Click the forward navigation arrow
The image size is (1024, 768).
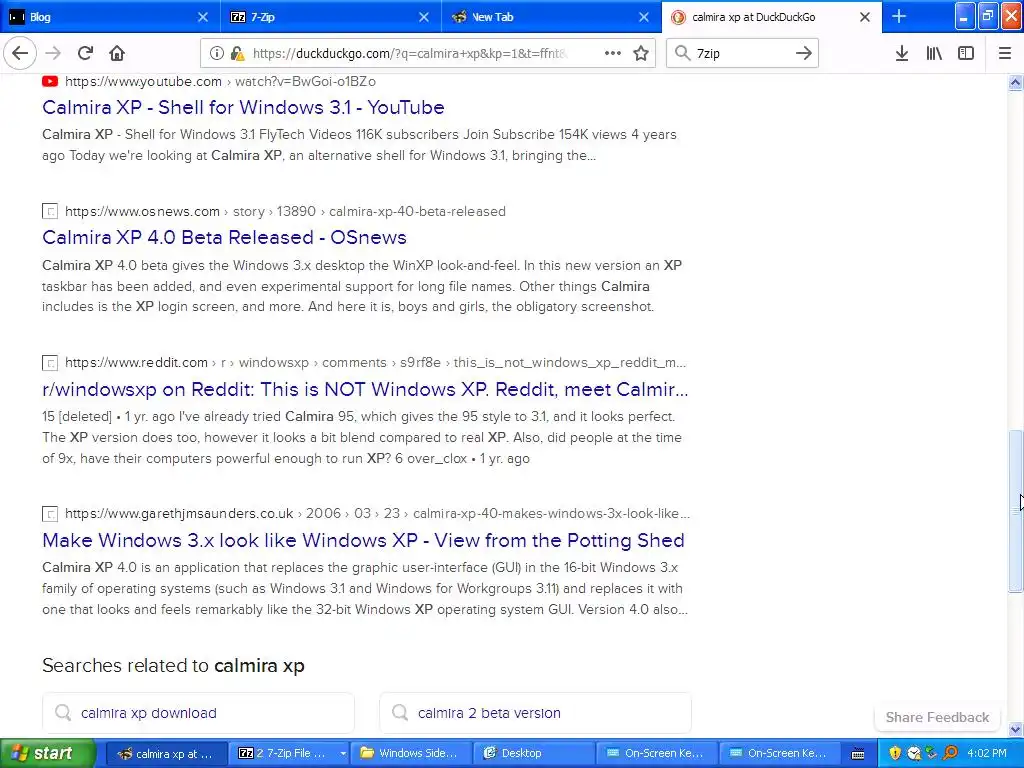click(53, 53)
